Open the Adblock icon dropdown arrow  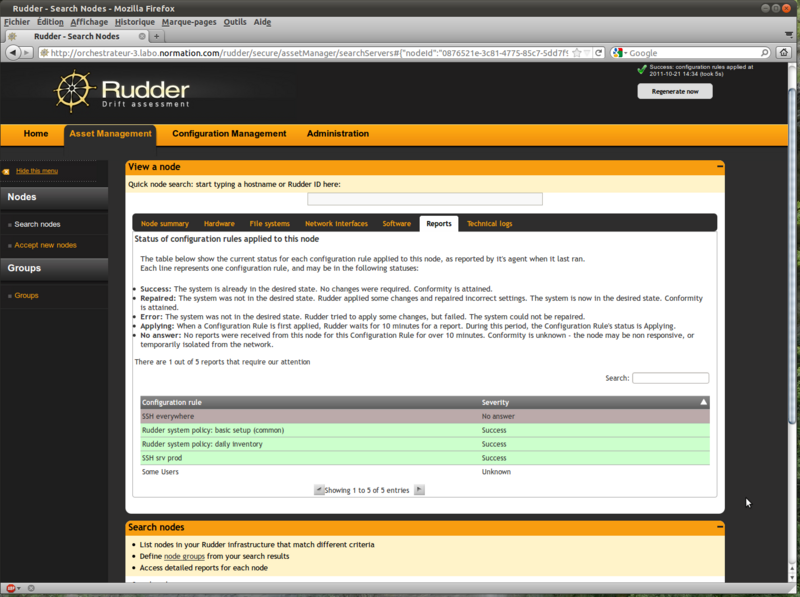pos(19,588)
